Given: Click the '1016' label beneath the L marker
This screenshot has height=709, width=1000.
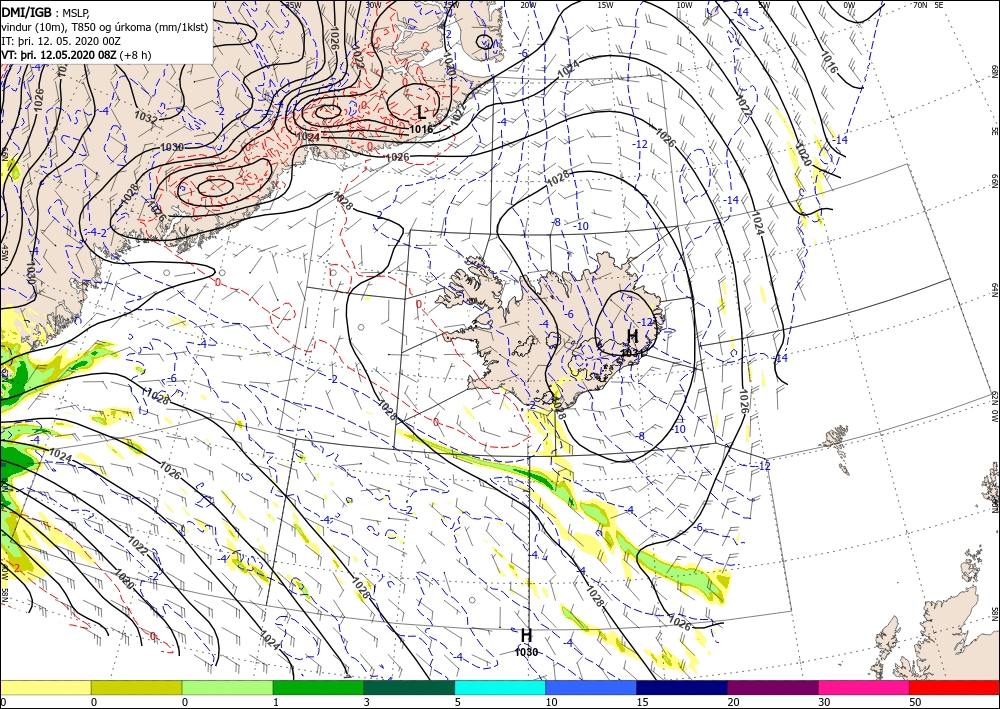Looking at the screenshot, I should point(421,129).
